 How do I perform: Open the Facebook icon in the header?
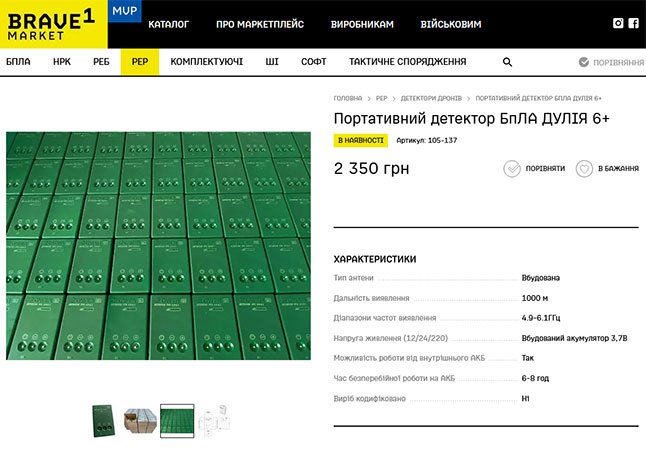[633, 23]
